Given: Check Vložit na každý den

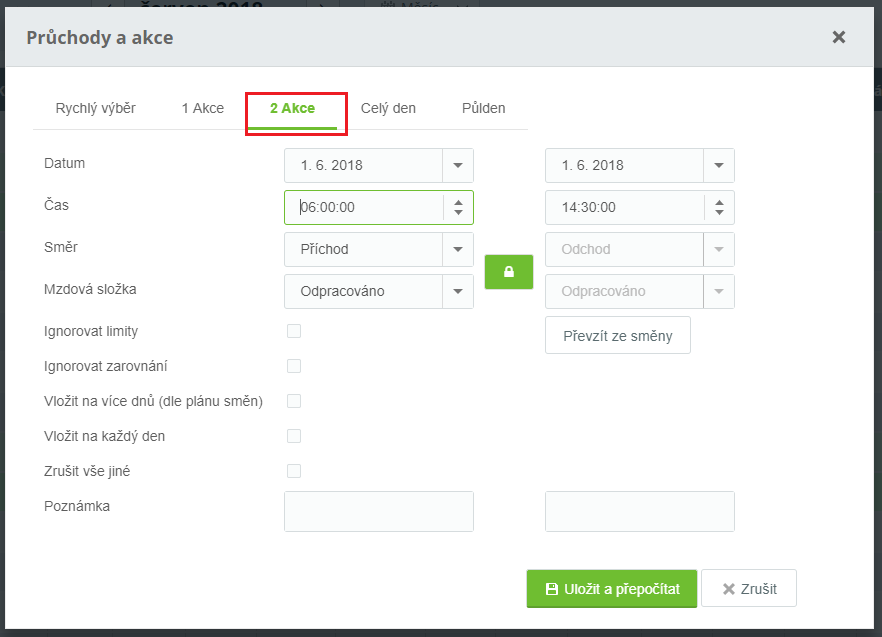Looking at the screenshot, I should tap(294, 436).
